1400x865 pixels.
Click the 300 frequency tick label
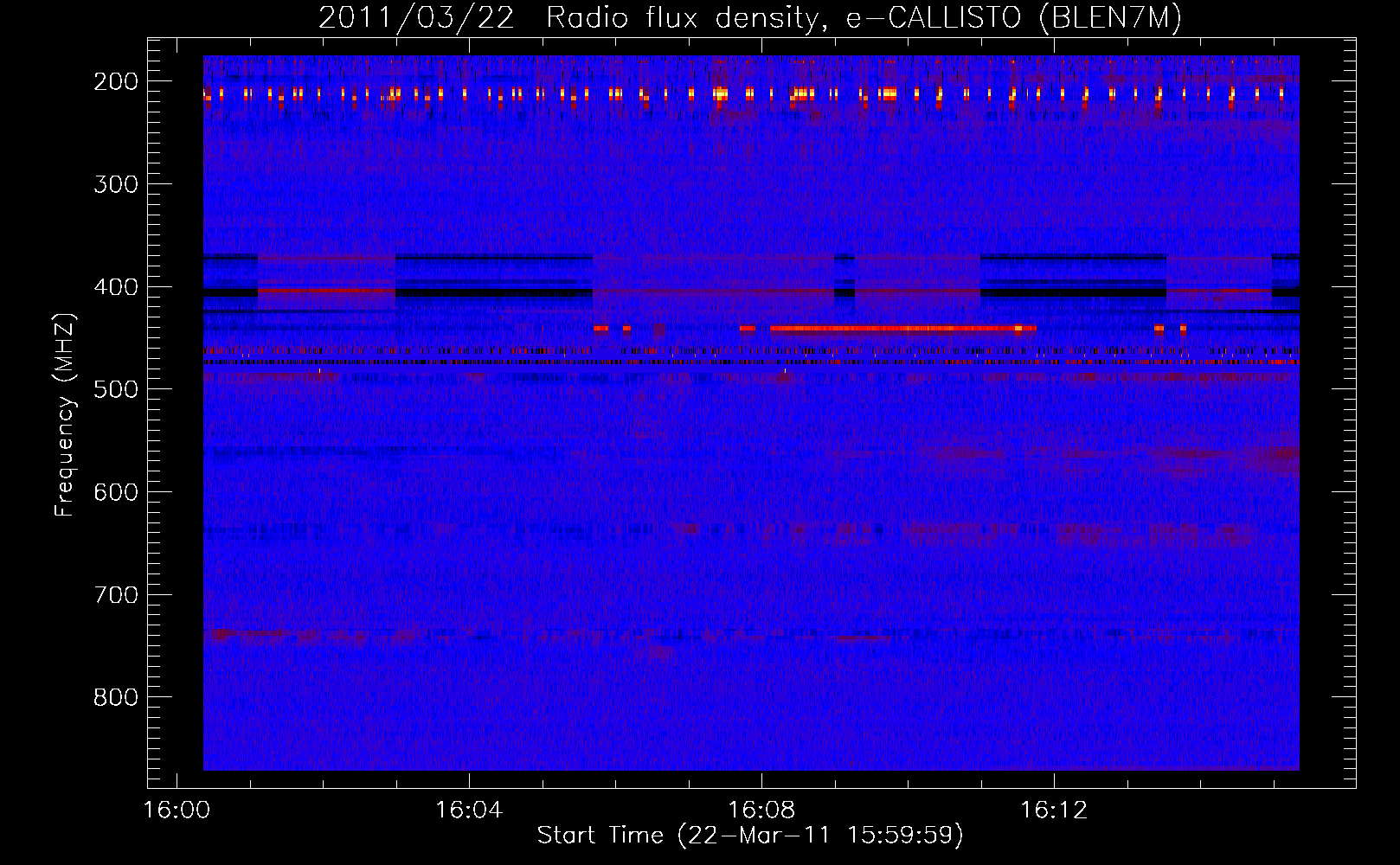tap(116, 184)
